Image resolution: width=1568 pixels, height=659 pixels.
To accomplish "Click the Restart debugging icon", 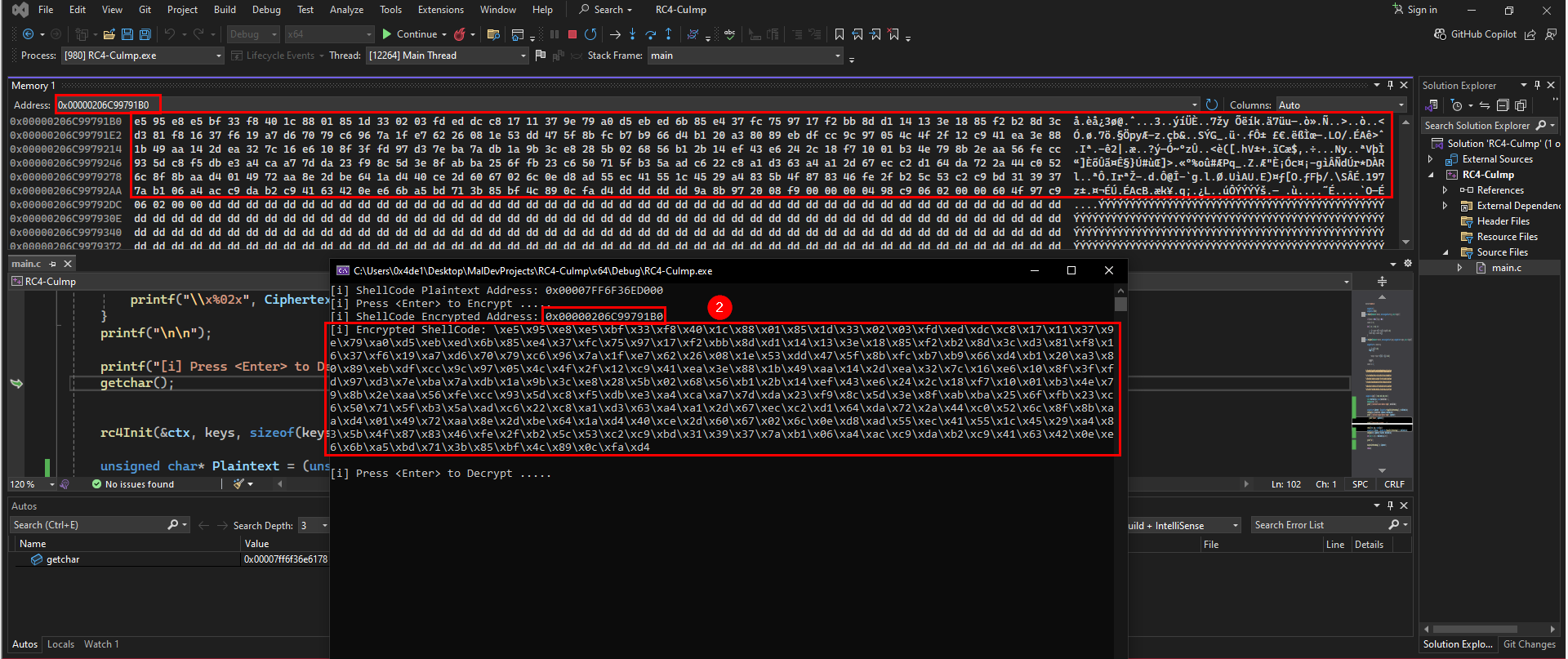I will coord(590,34).
